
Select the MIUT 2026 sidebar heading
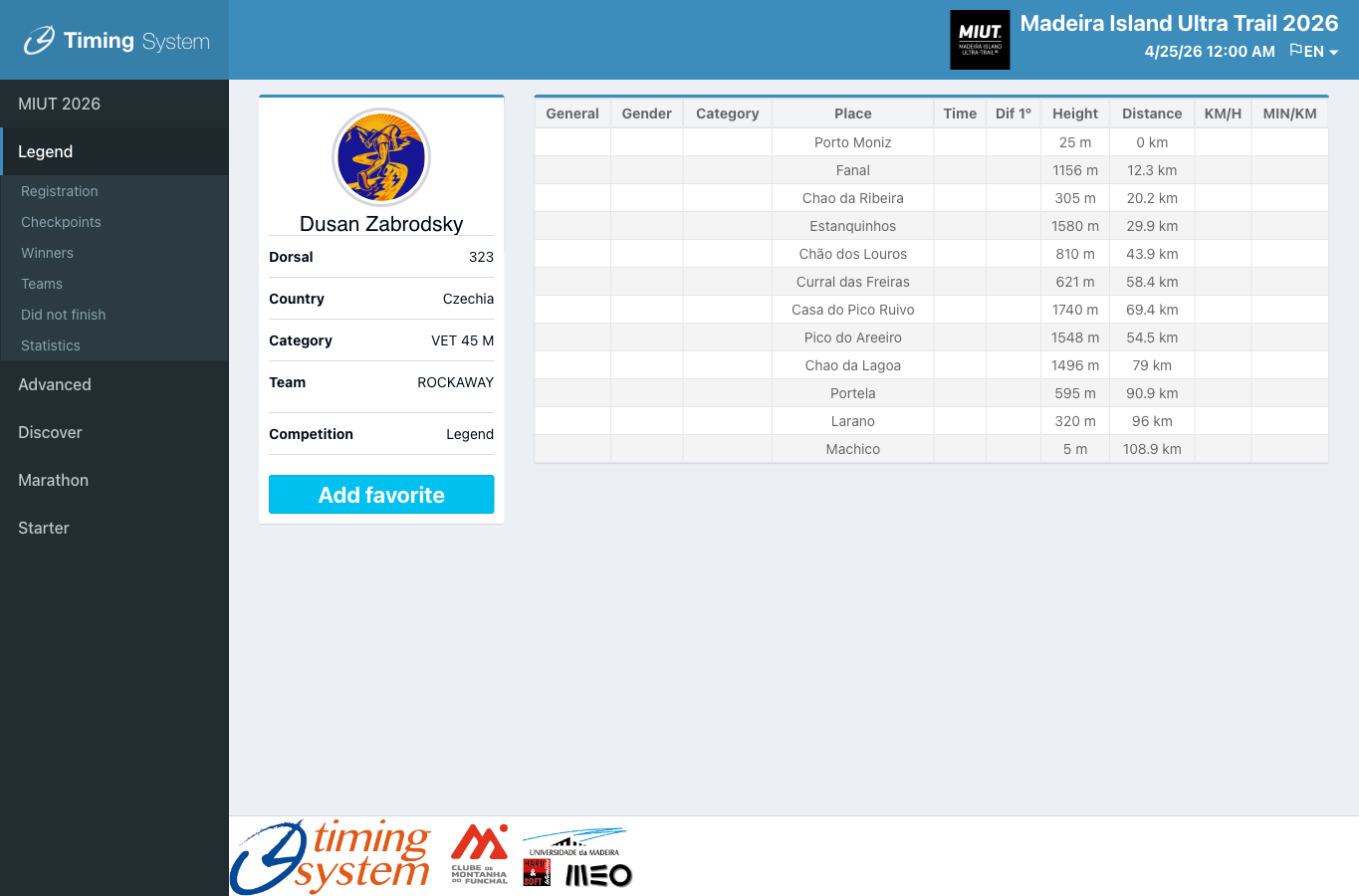click(59, 104)
